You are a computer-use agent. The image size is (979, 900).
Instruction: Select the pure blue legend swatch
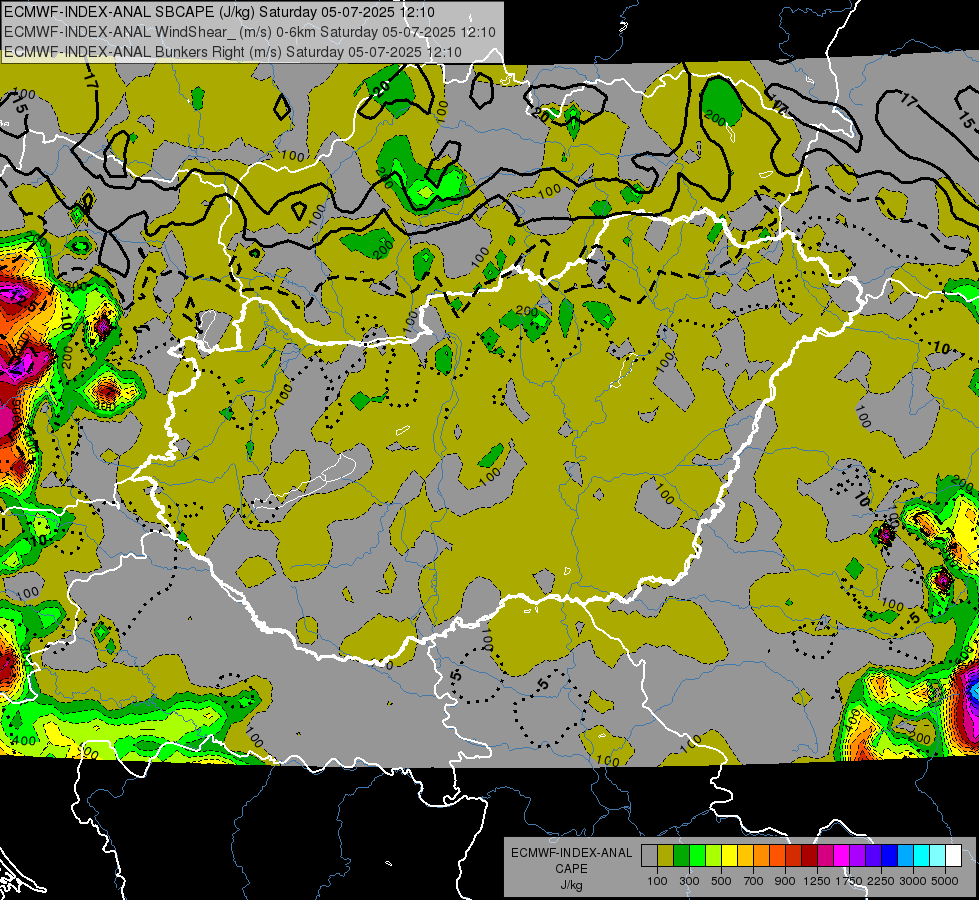[890, 855]
